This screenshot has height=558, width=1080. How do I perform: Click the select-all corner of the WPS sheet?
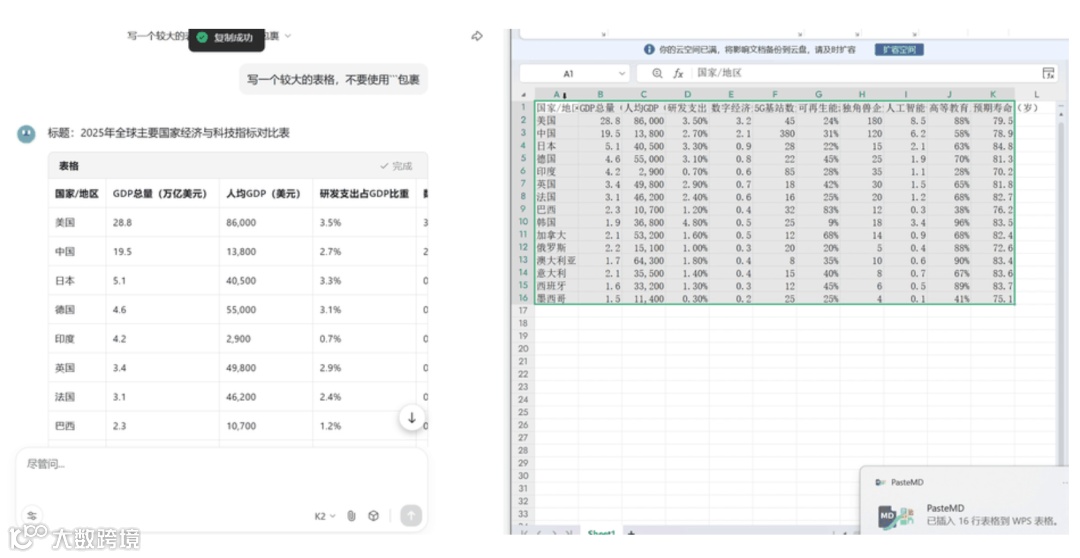tap(524, 94)
